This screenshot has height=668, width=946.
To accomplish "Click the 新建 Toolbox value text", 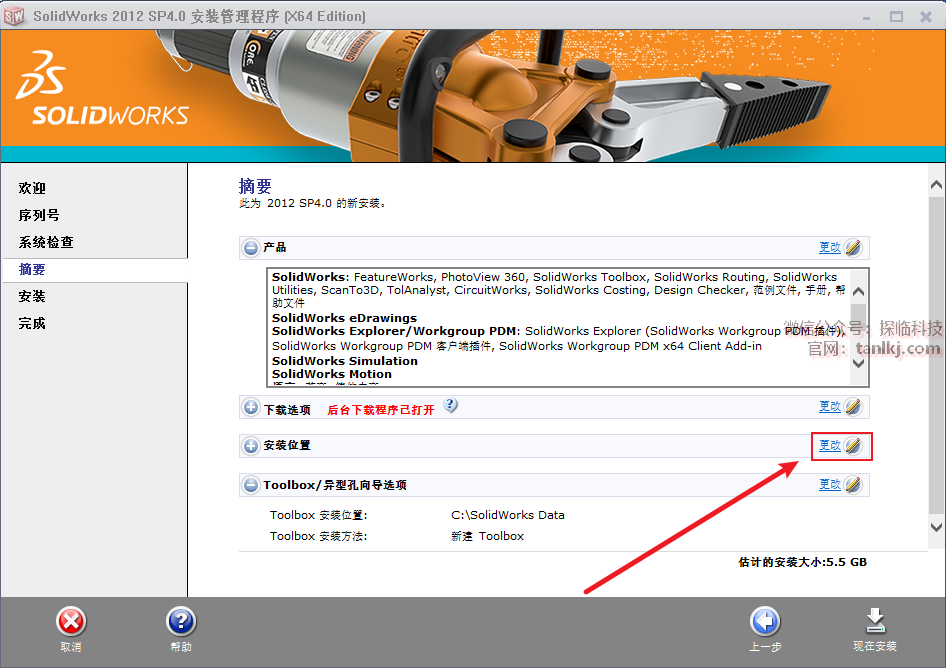I will pos(487,536).
